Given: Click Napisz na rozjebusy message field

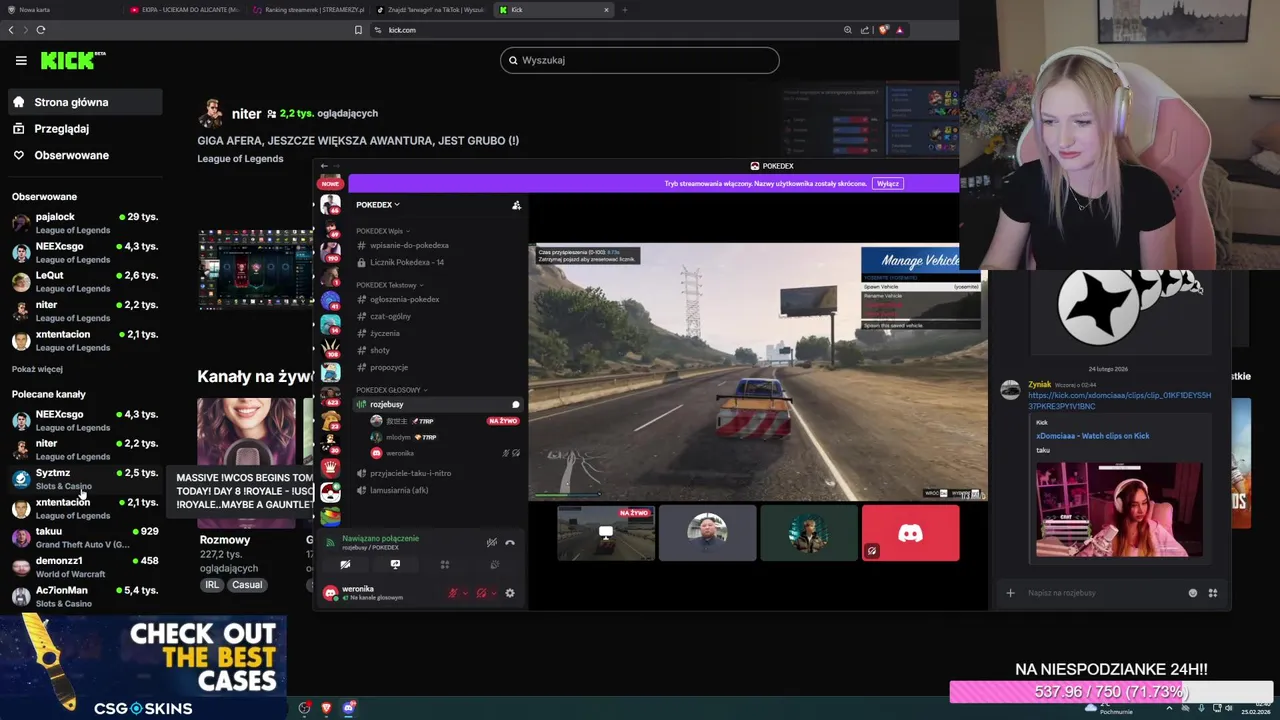Looking at the screenshot, I should (x=1100, y=593).
